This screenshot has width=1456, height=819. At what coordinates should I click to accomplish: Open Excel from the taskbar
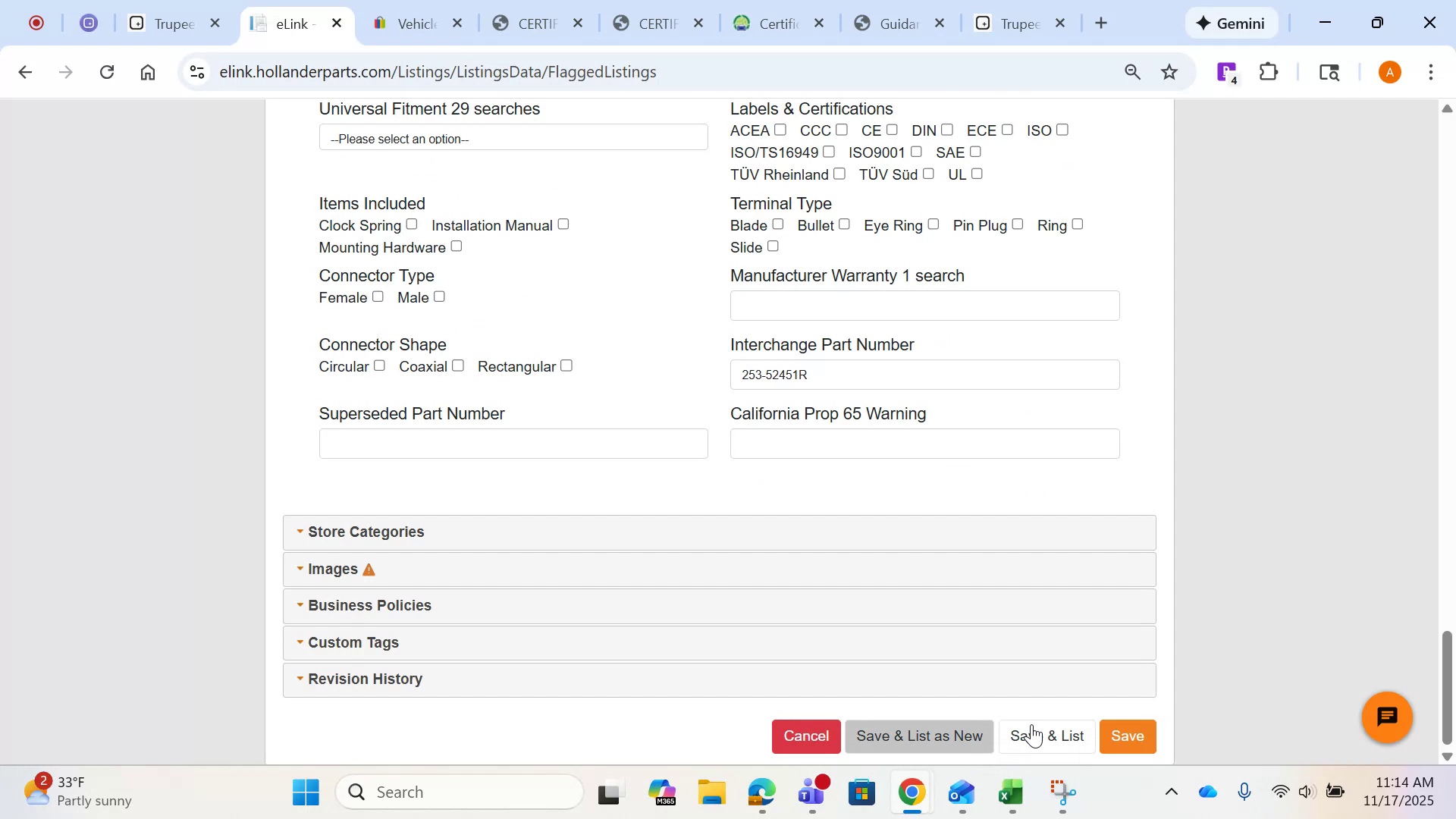pos(1010,792)
